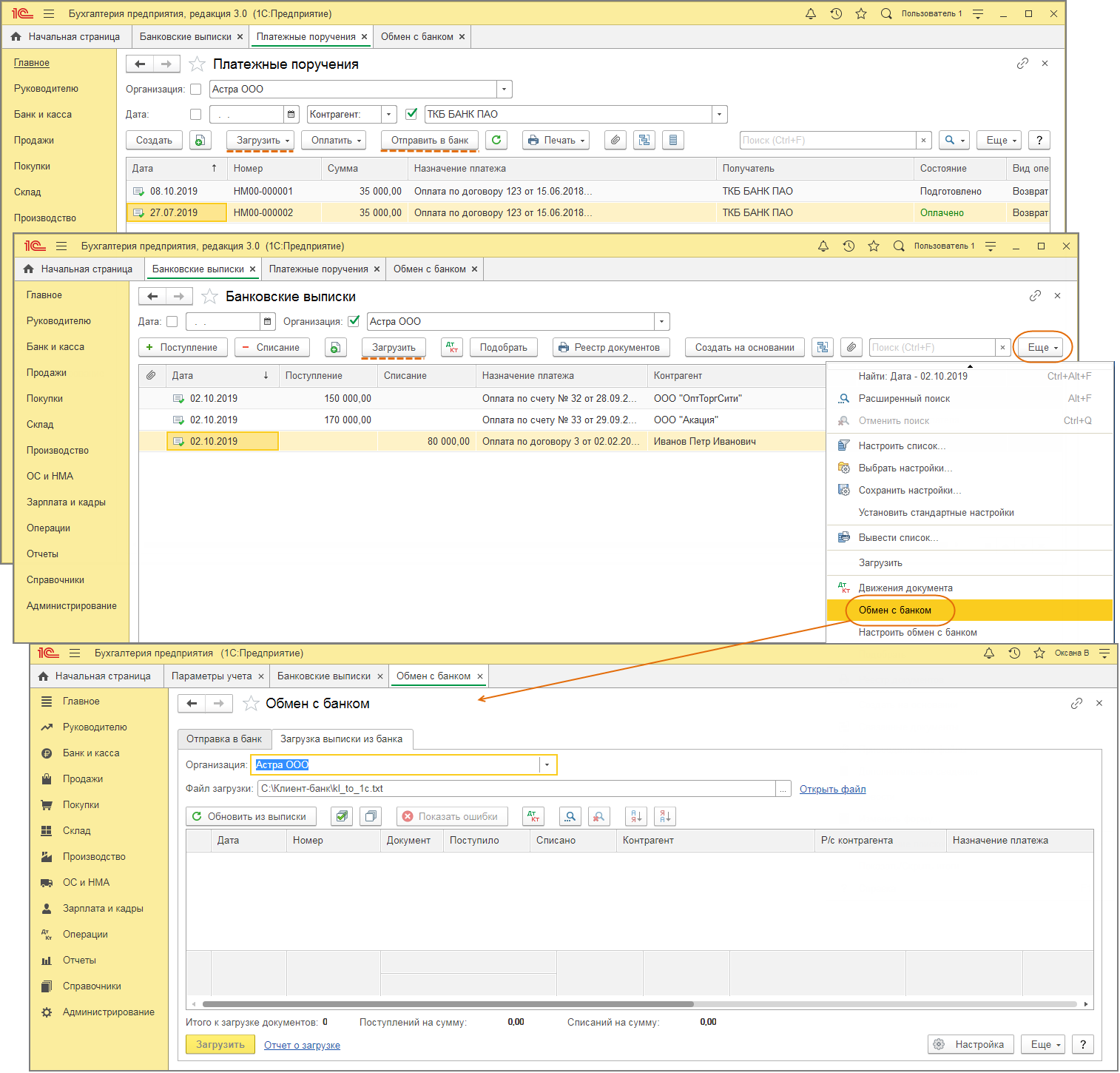
Task: Click the file browse ellipsis button next to Файл загрузки
Action: (x=783, y=789)
